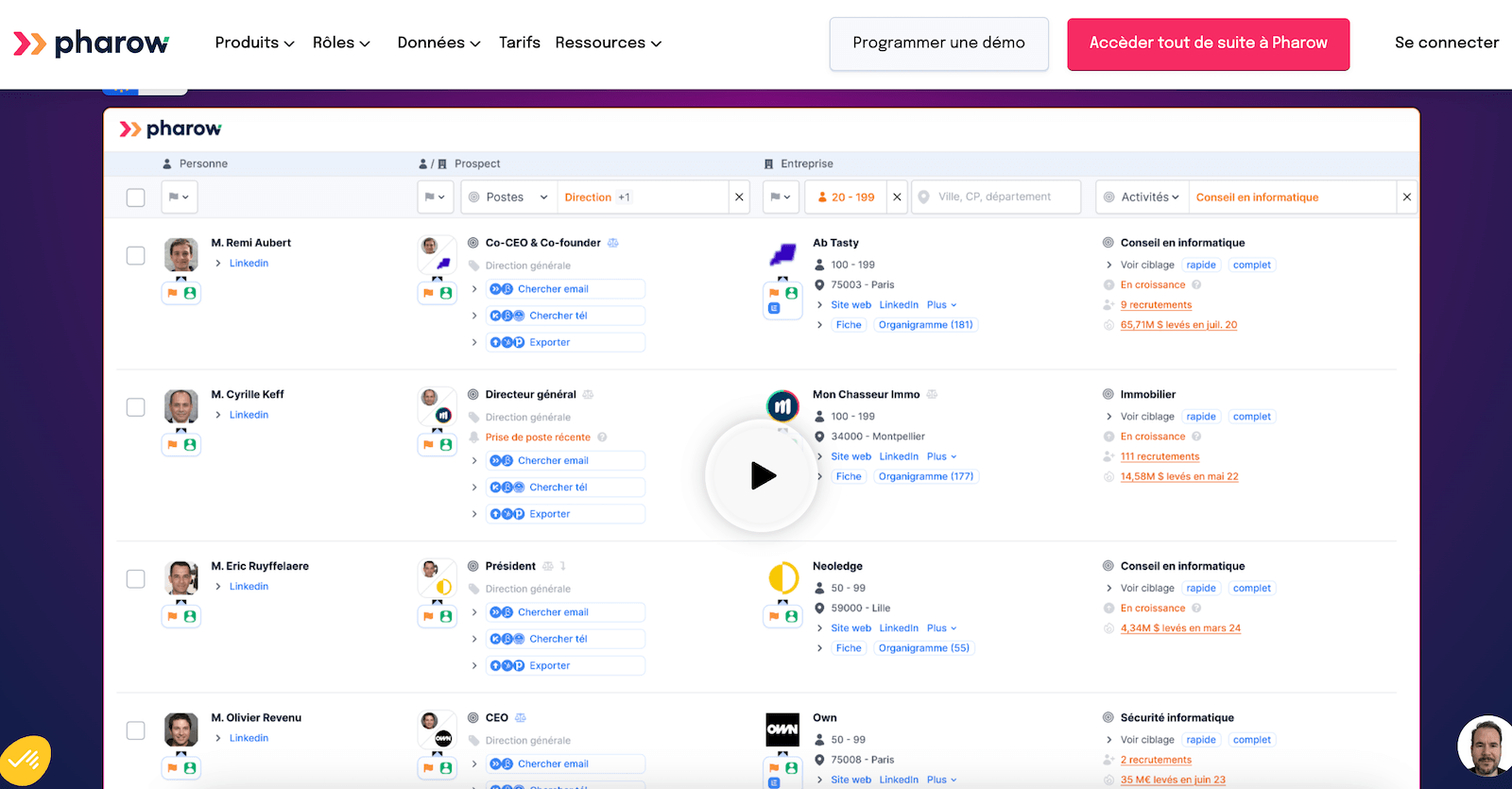
Task: Click the info icon next to Co-CEO & Co-founder
Action: click(613, 243)
